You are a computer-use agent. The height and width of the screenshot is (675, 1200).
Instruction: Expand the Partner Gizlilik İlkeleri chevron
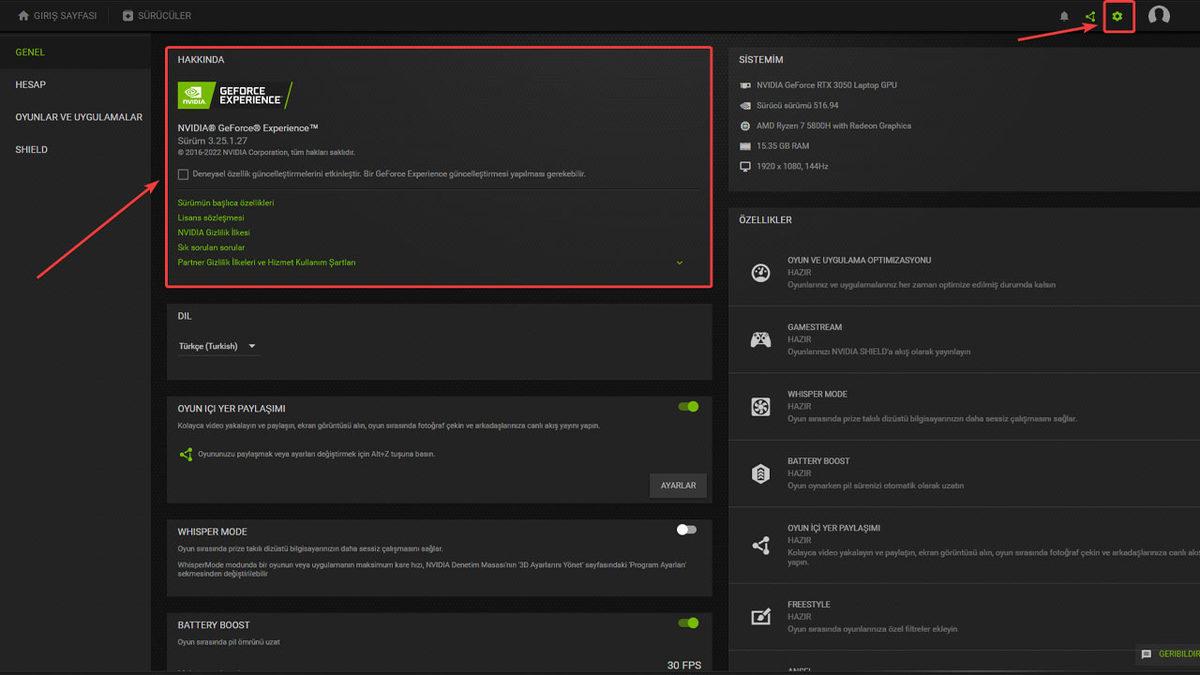pos(679,263)
